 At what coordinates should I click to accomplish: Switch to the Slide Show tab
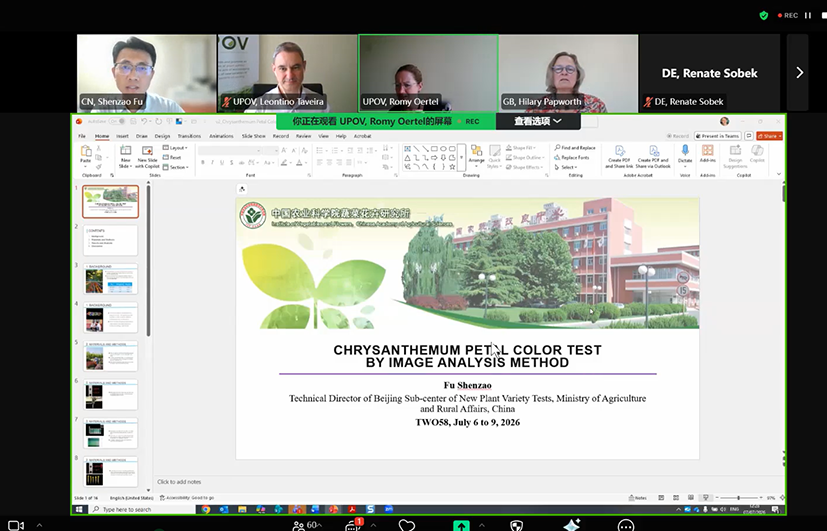(x=253, y=136)
